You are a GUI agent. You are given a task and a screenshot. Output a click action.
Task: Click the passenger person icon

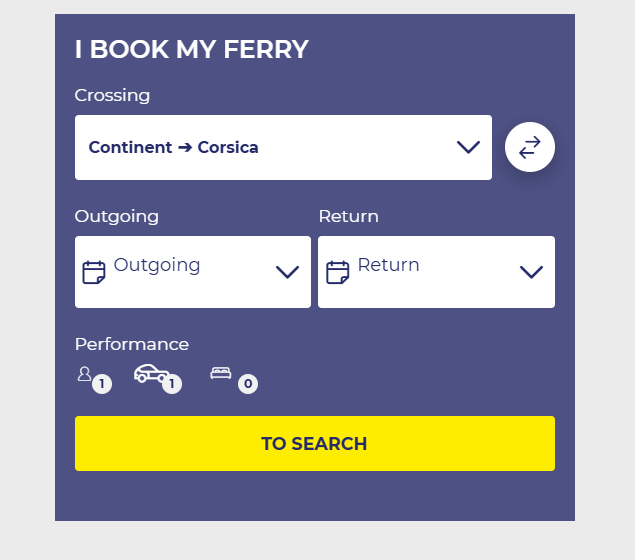(84, 374)
